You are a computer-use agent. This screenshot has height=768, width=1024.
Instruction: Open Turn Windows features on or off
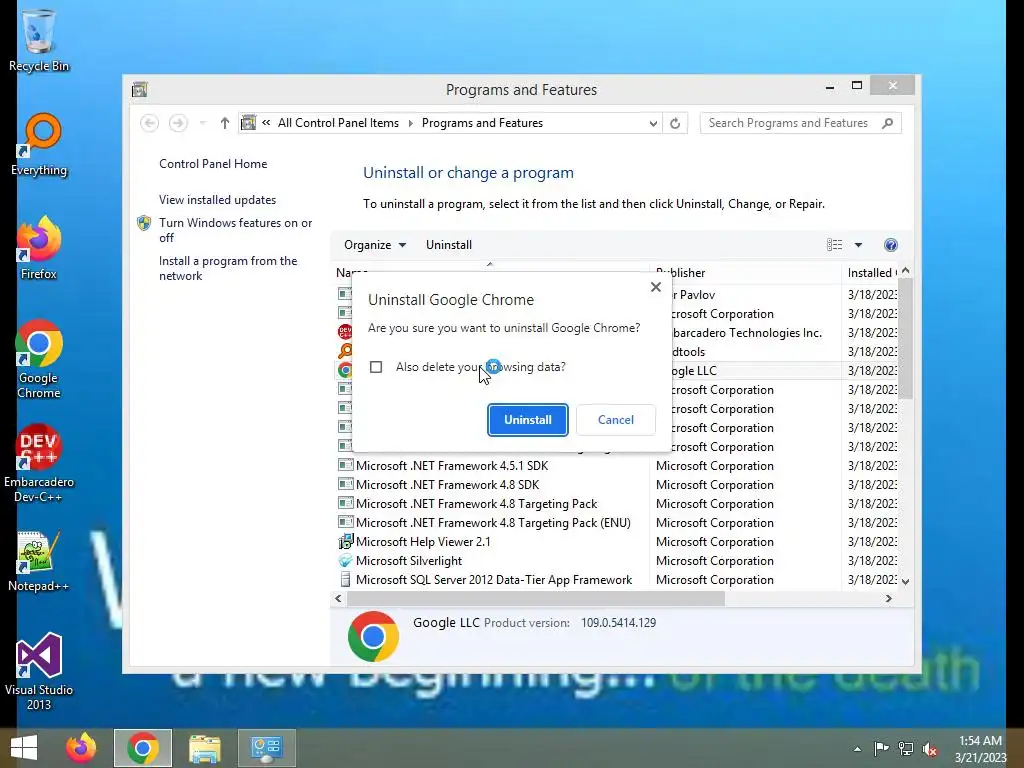point(235,230)
